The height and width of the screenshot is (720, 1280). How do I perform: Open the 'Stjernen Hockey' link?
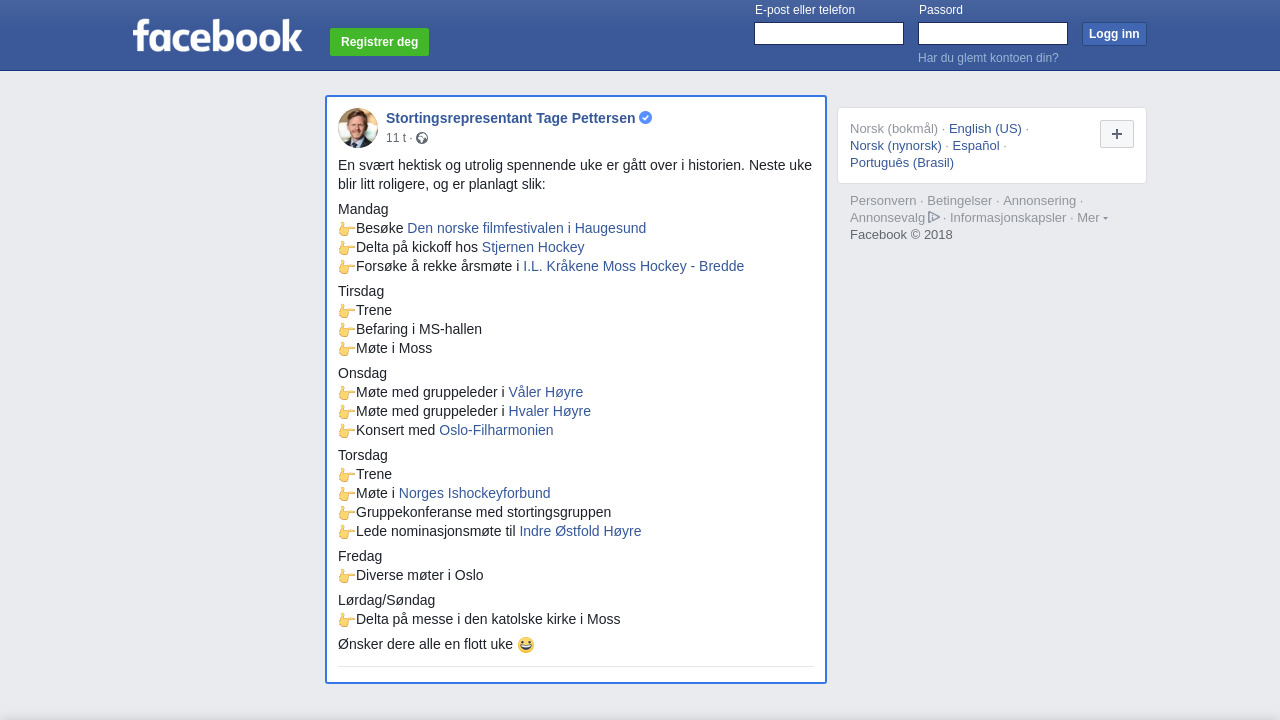pyautogui.click(x=533, y=247)
